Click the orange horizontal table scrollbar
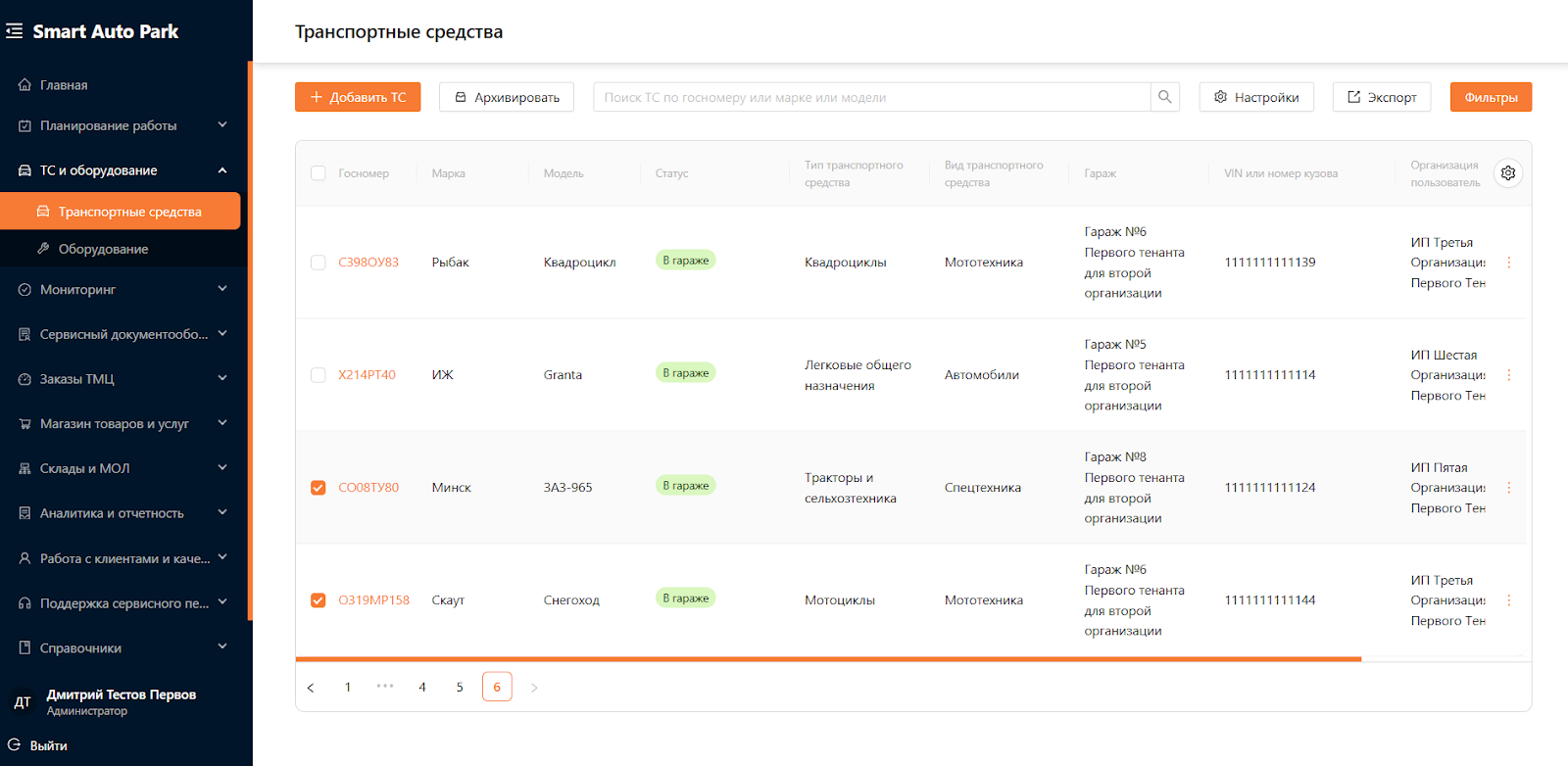Image resolution: width=1568 pixels, height=766 pixels. 828,659
